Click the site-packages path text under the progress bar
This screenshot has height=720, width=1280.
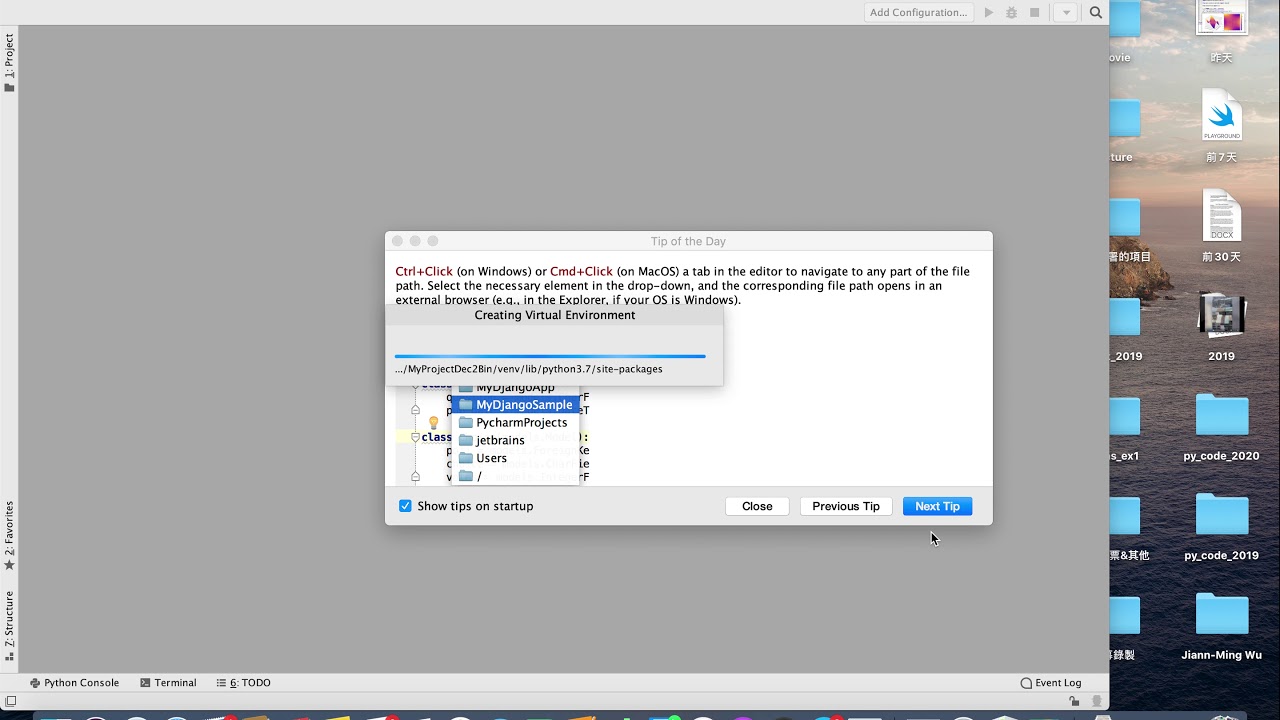(529, 369)
